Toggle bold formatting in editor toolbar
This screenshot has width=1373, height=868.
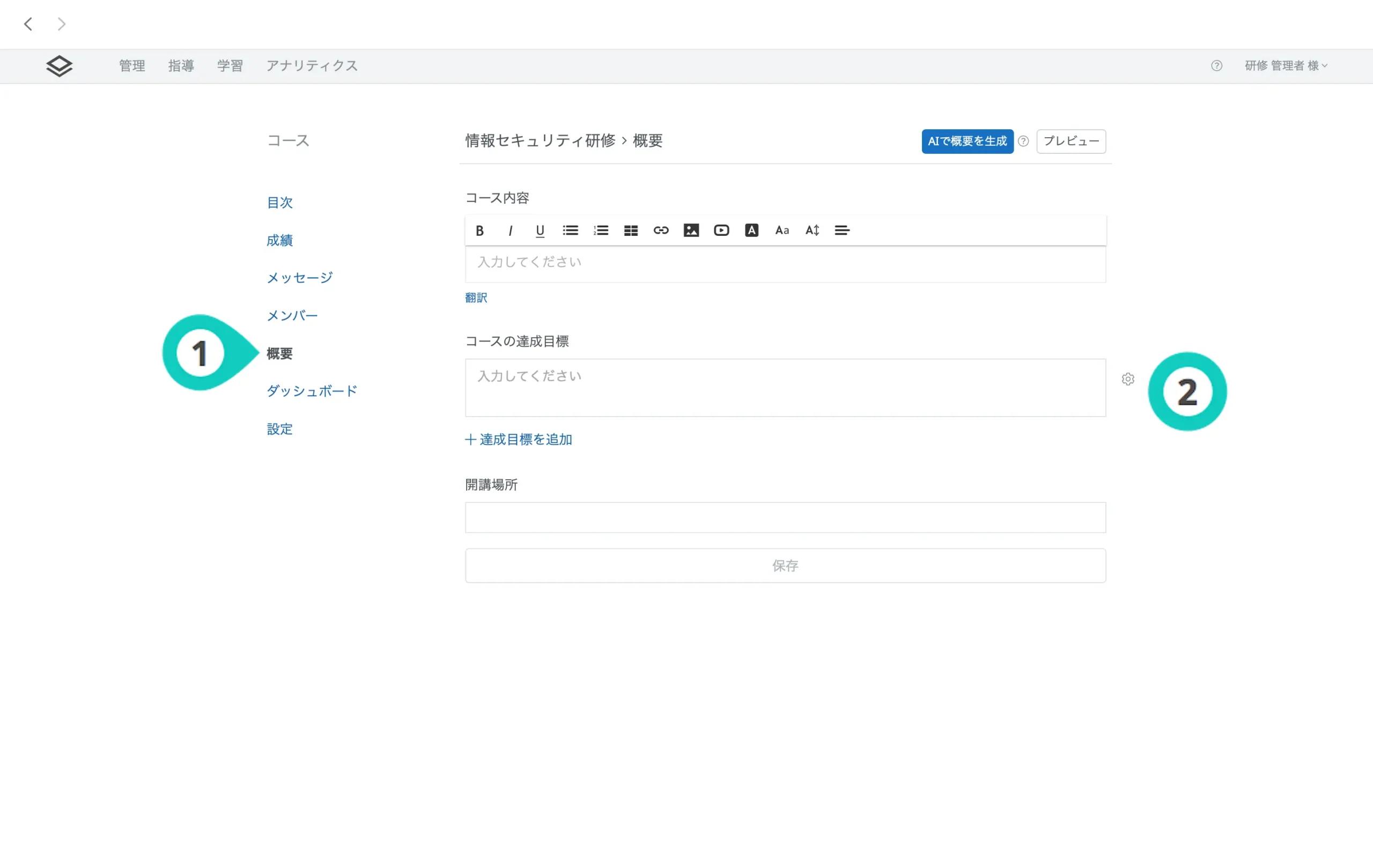(479, 230)
